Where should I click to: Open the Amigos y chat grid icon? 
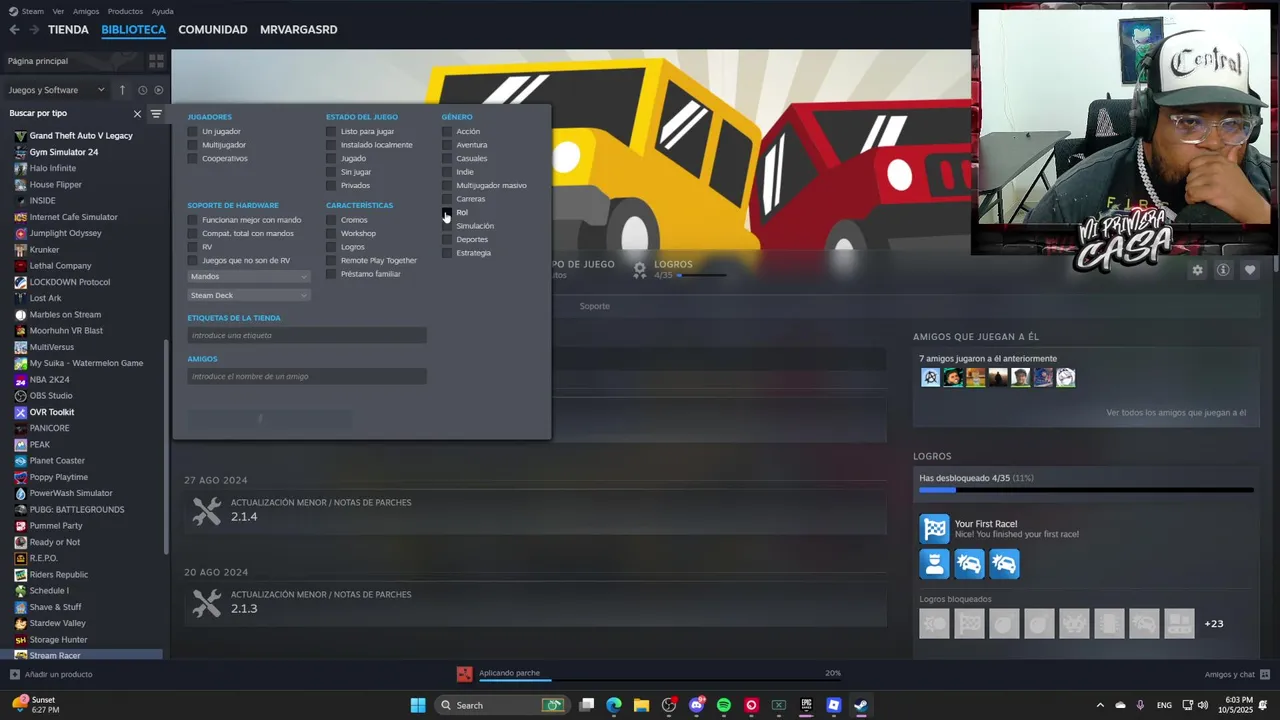[x=1265, y=674]
